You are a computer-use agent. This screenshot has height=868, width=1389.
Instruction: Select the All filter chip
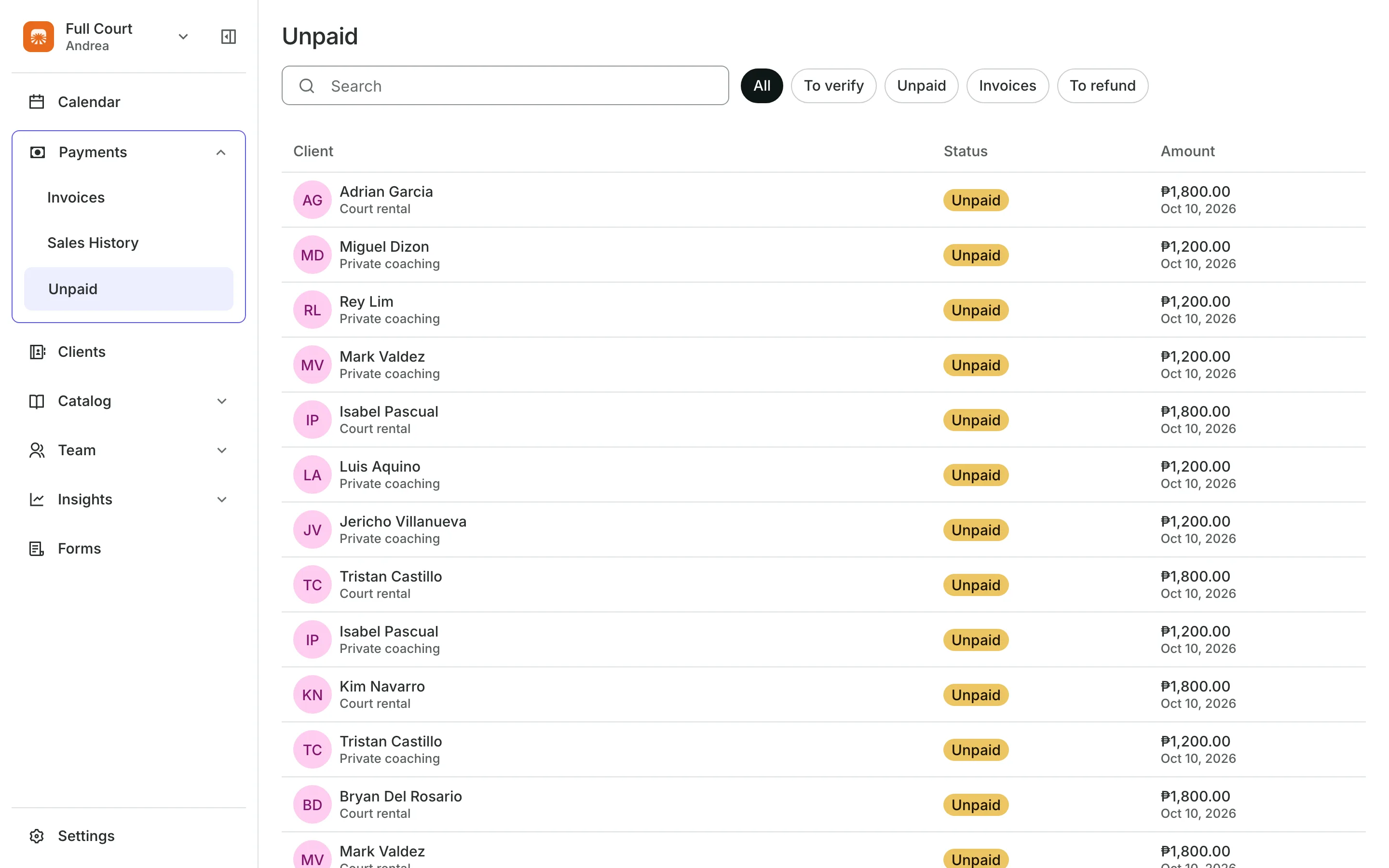click(x=762, y=85)
